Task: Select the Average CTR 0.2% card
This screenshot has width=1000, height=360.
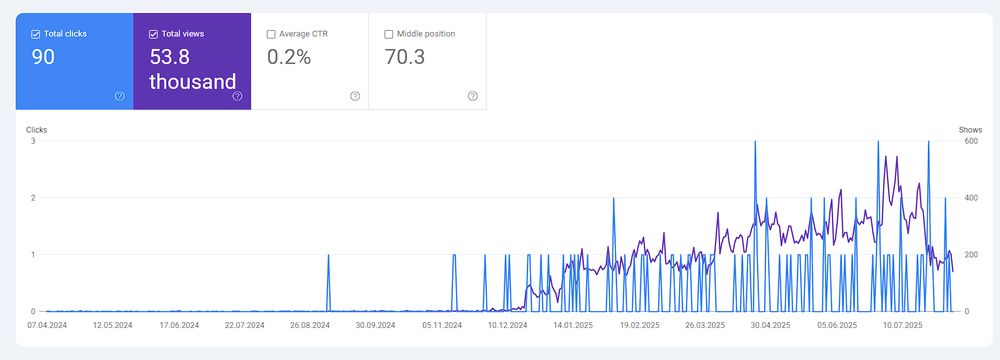Action: pos(310,61)
